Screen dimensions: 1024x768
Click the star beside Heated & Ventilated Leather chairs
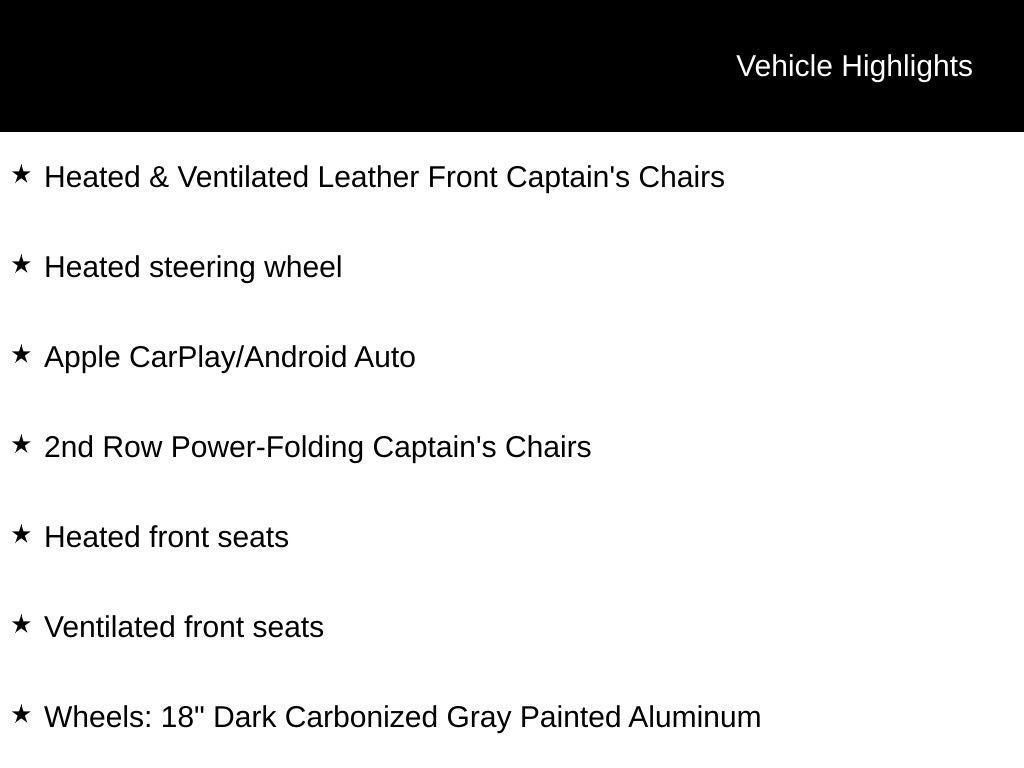click(21, 175)
